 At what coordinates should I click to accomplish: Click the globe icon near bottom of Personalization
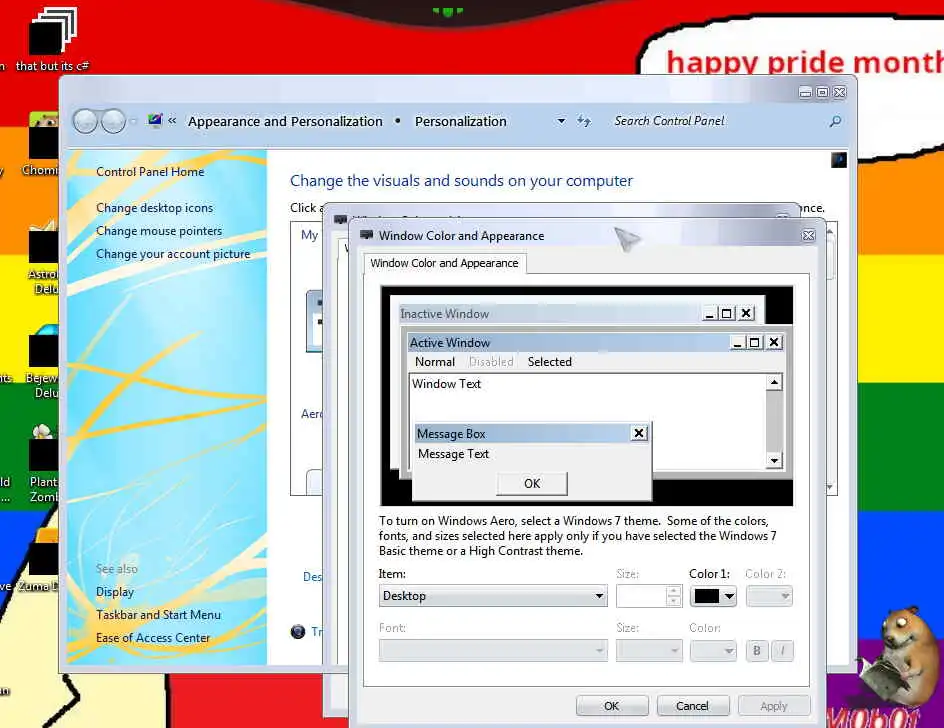click(x=297, y=631)
